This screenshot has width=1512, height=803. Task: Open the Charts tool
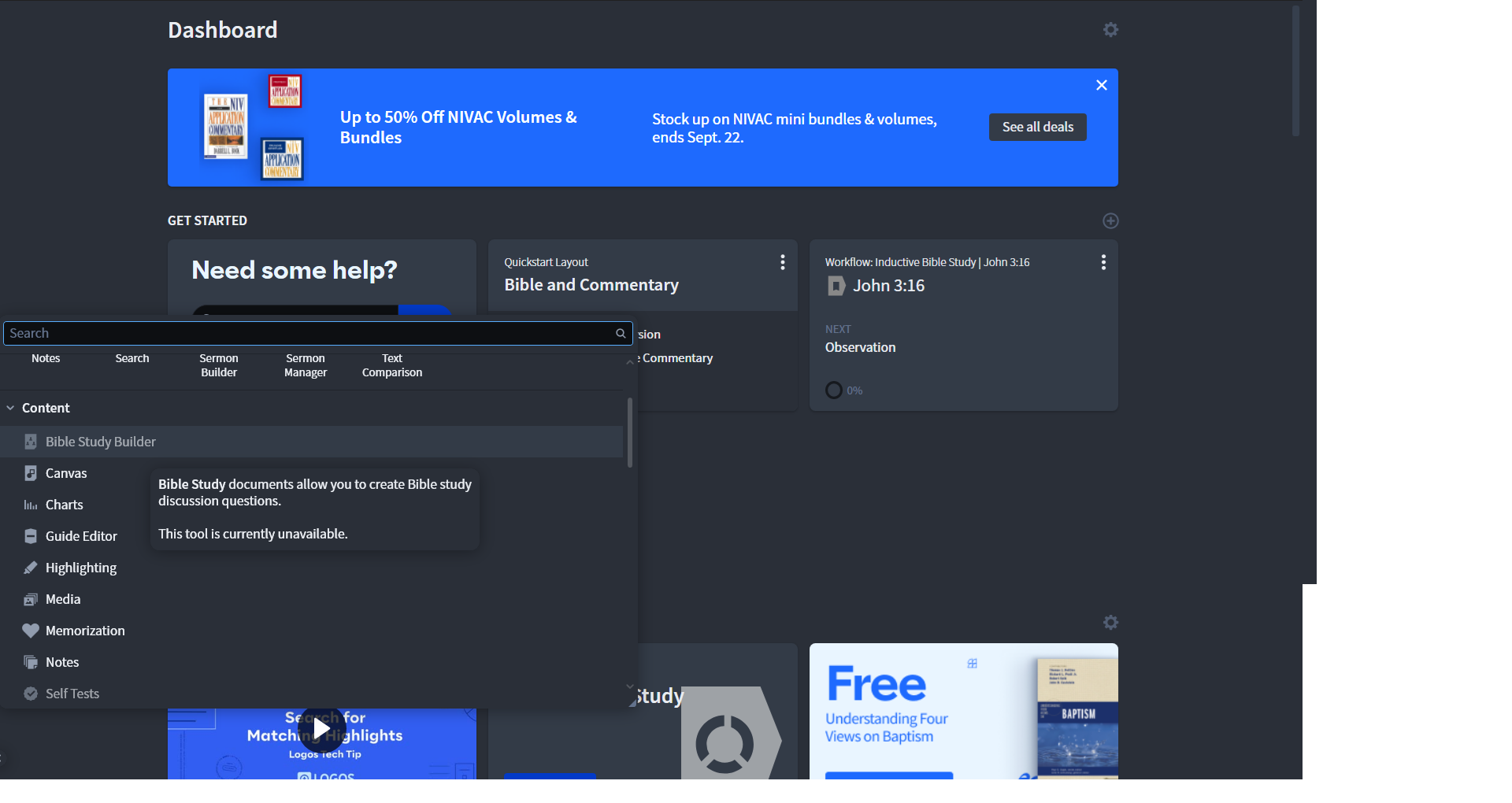tap(65, 505)
